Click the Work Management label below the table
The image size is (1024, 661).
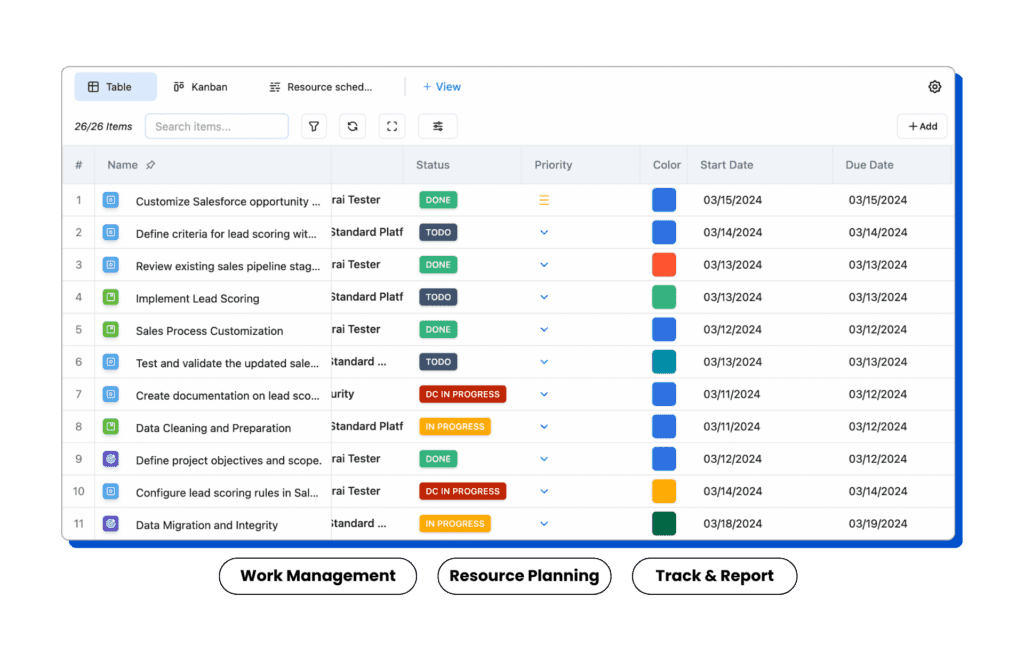tap(317, 576)
